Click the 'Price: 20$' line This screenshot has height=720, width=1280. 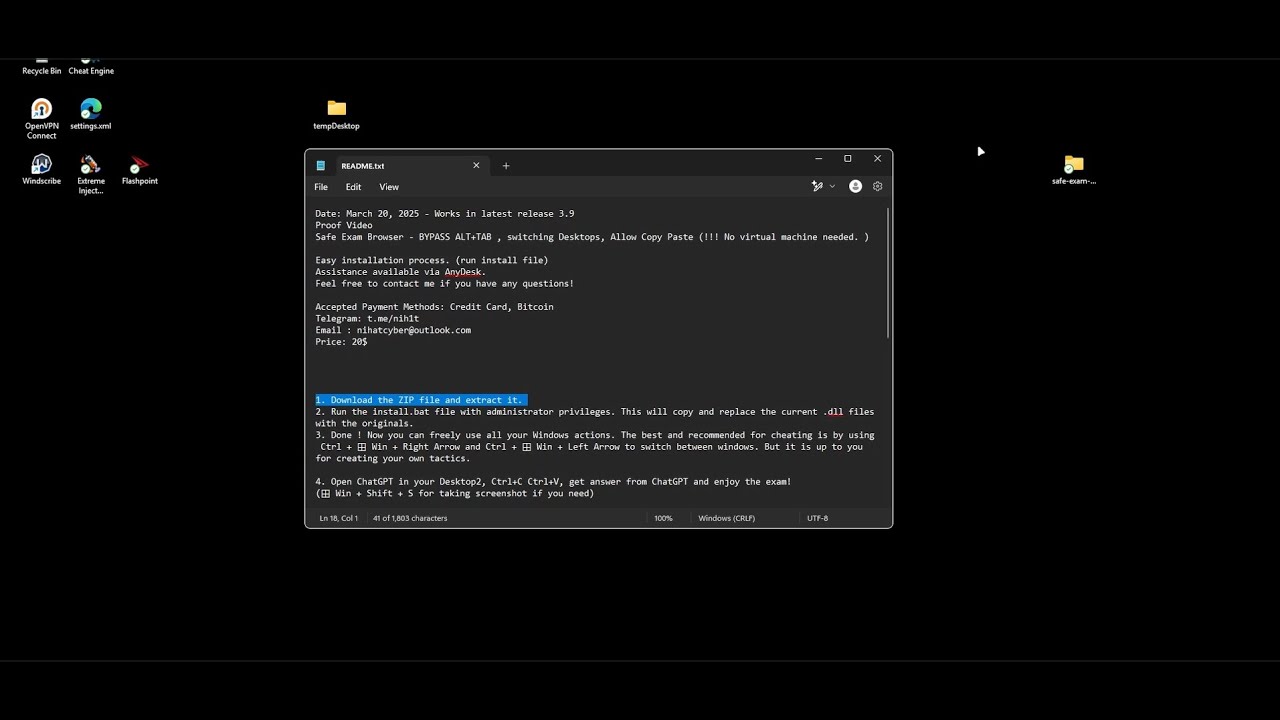(x=341, y=342)
